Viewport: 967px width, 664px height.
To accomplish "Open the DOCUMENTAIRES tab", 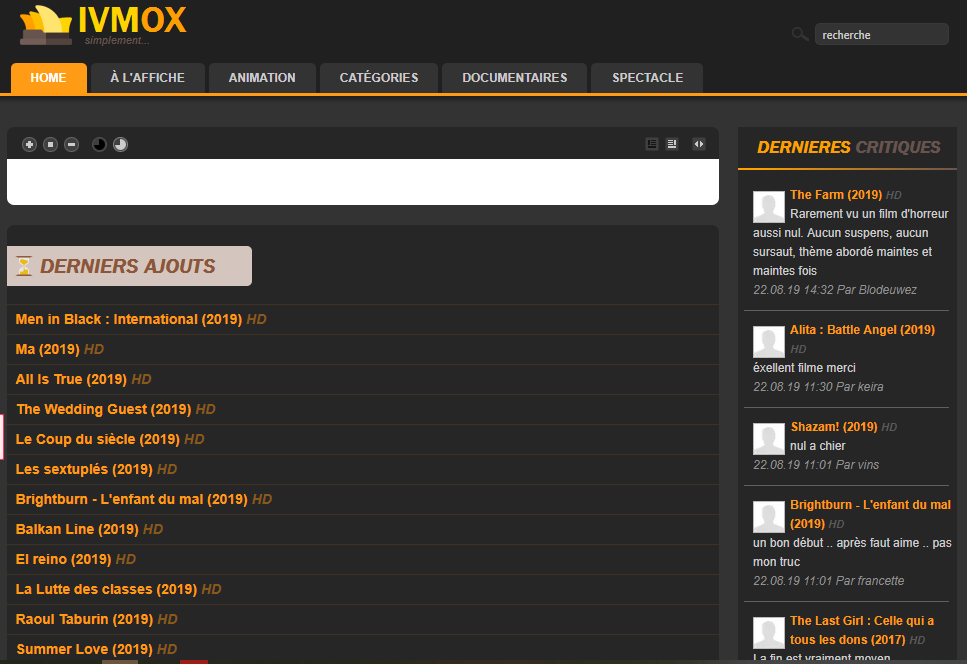I will click(x=514, y=78).
